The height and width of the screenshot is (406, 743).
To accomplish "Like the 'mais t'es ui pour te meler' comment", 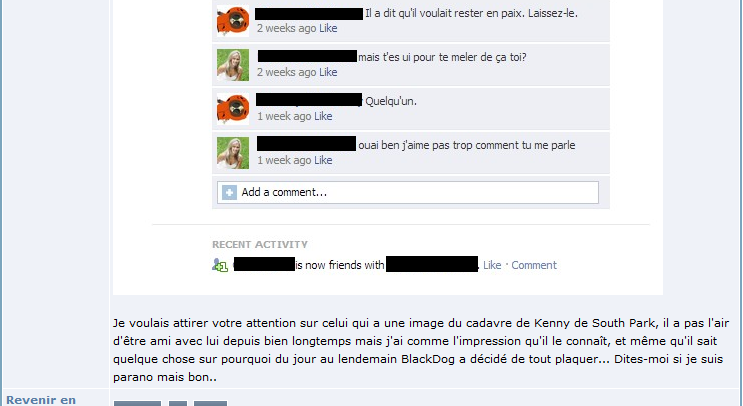I will 328,72.
